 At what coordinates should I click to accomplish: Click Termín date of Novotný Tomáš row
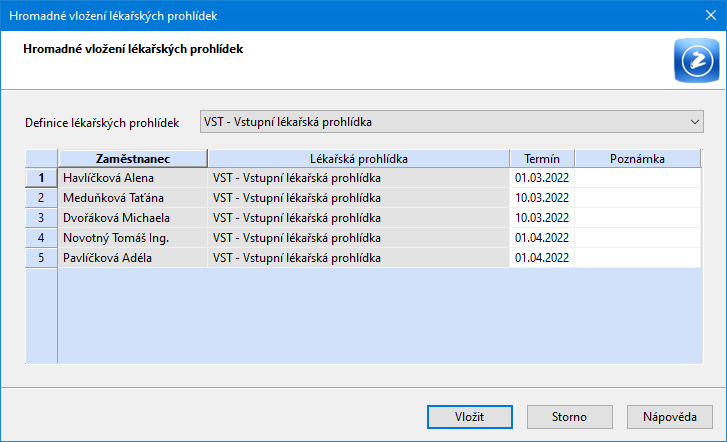542,237
